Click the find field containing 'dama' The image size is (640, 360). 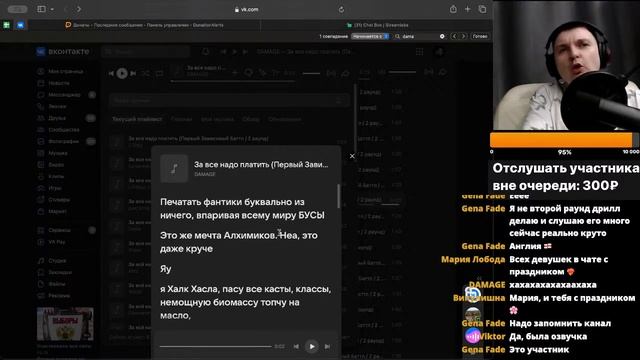click(x=419, y=36)
